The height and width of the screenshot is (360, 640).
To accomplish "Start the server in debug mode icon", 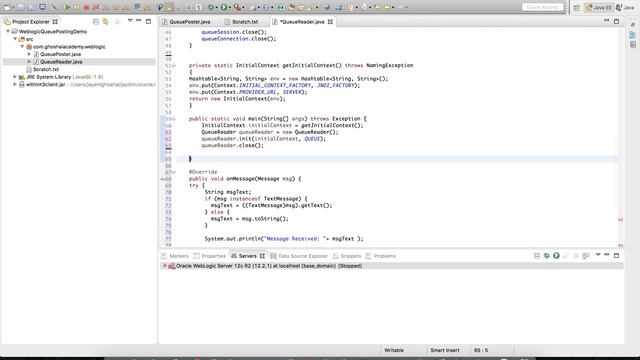I will click(547, 256).
